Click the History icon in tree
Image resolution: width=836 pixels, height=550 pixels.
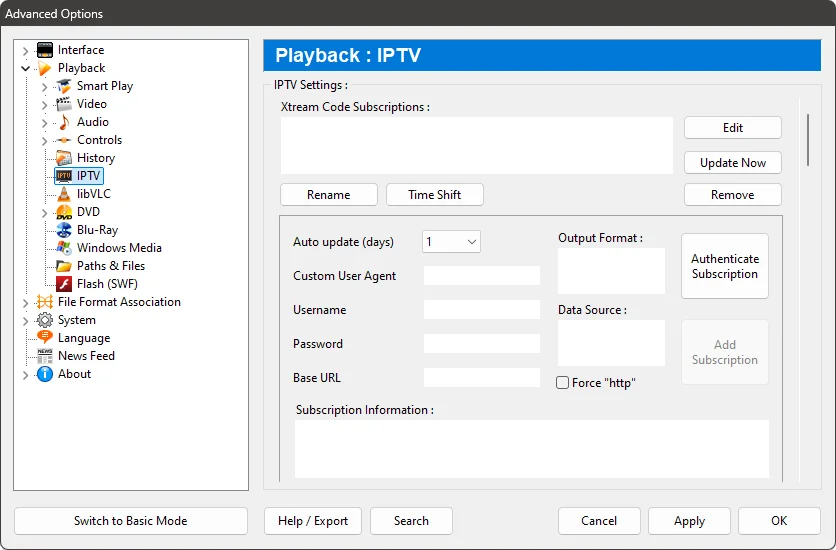(x=64, y=158)
